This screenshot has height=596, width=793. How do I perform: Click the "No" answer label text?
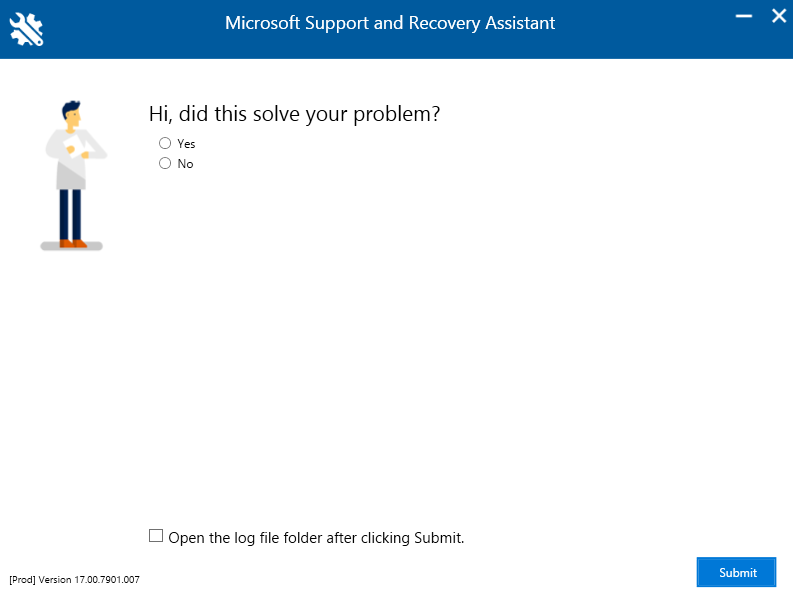(x=185, y=163)
